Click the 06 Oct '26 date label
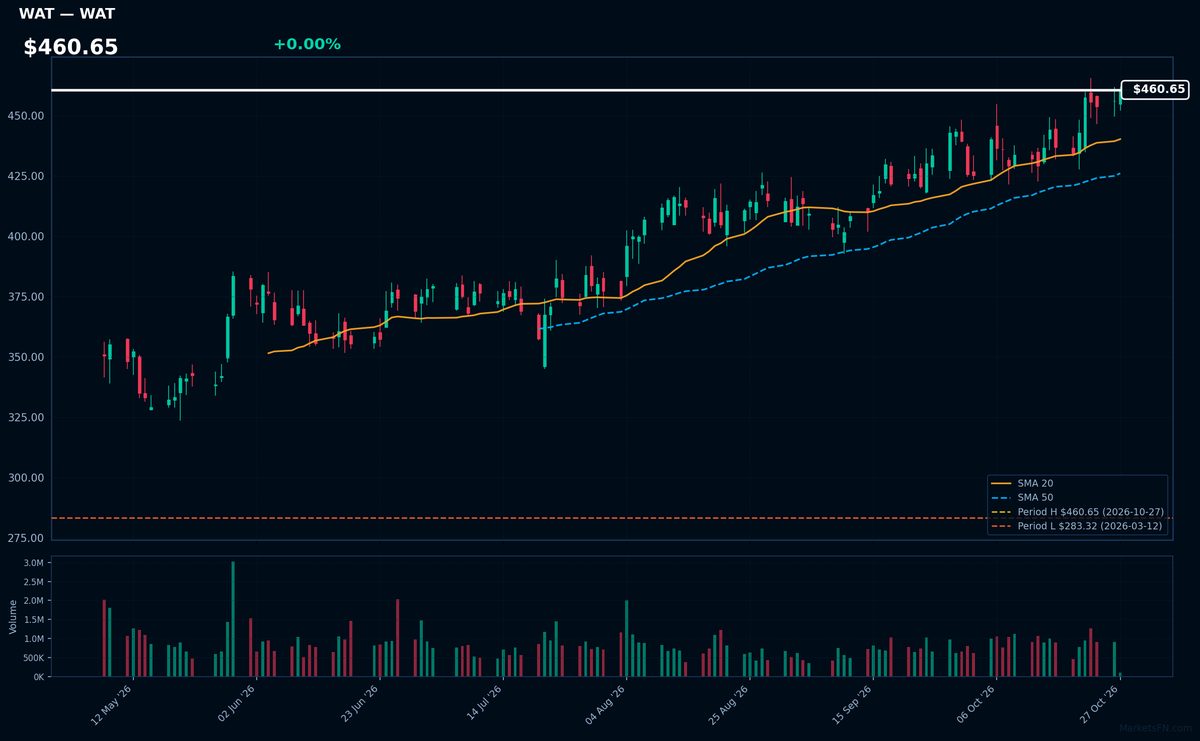The image size is (1200, 741). 976,704
